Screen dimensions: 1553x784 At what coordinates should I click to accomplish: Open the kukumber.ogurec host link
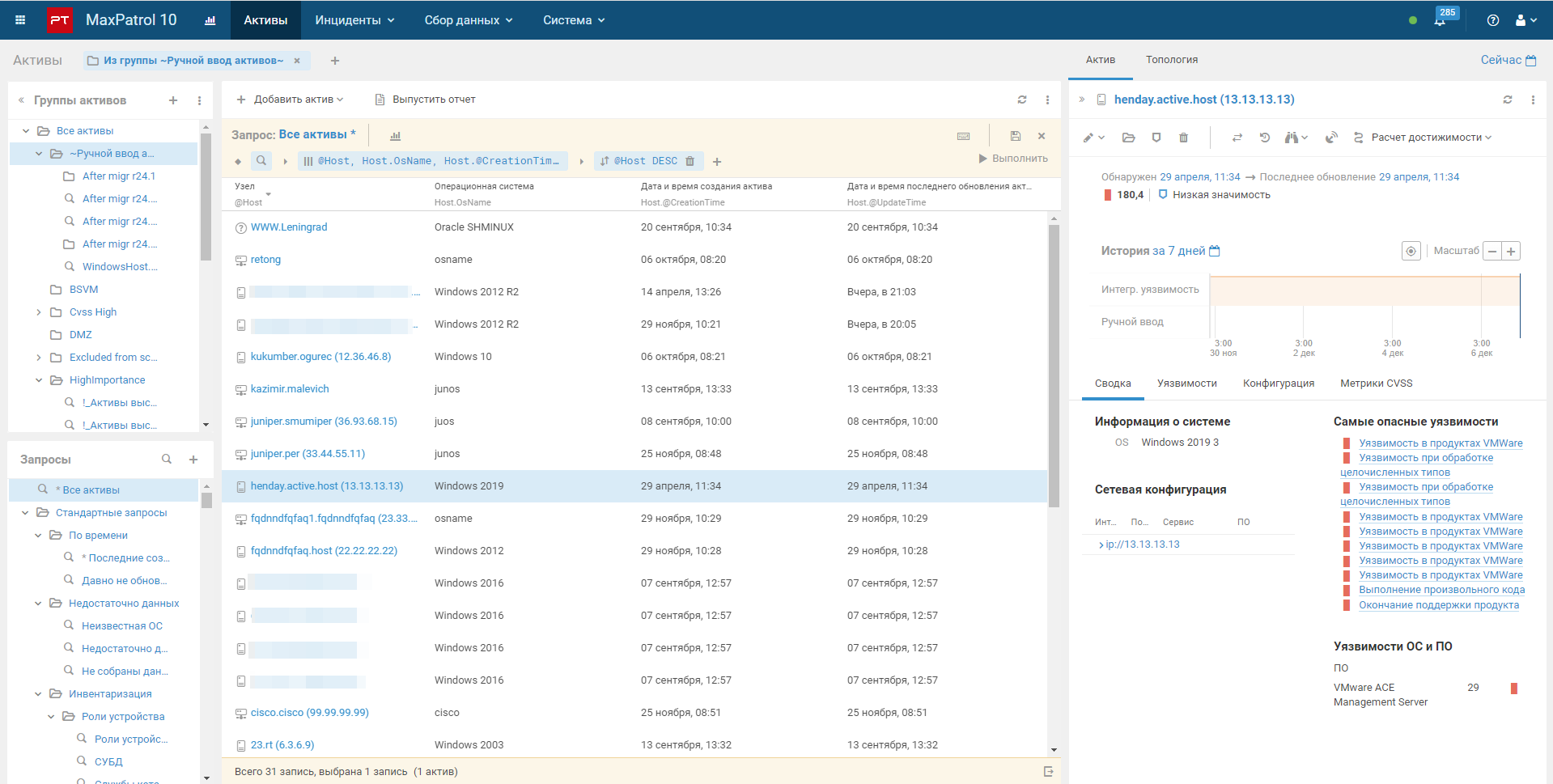pos(320,357)
